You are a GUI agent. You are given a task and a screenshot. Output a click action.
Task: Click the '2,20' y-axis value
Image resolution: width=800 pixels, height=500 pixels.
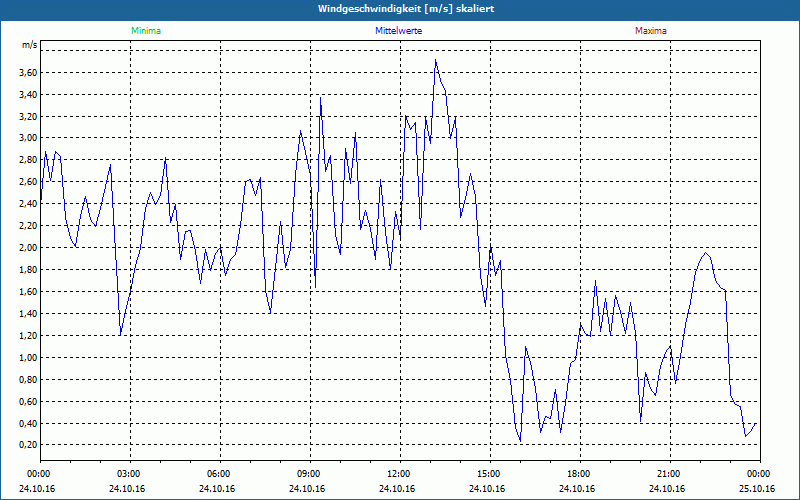(x=30, y=226)
